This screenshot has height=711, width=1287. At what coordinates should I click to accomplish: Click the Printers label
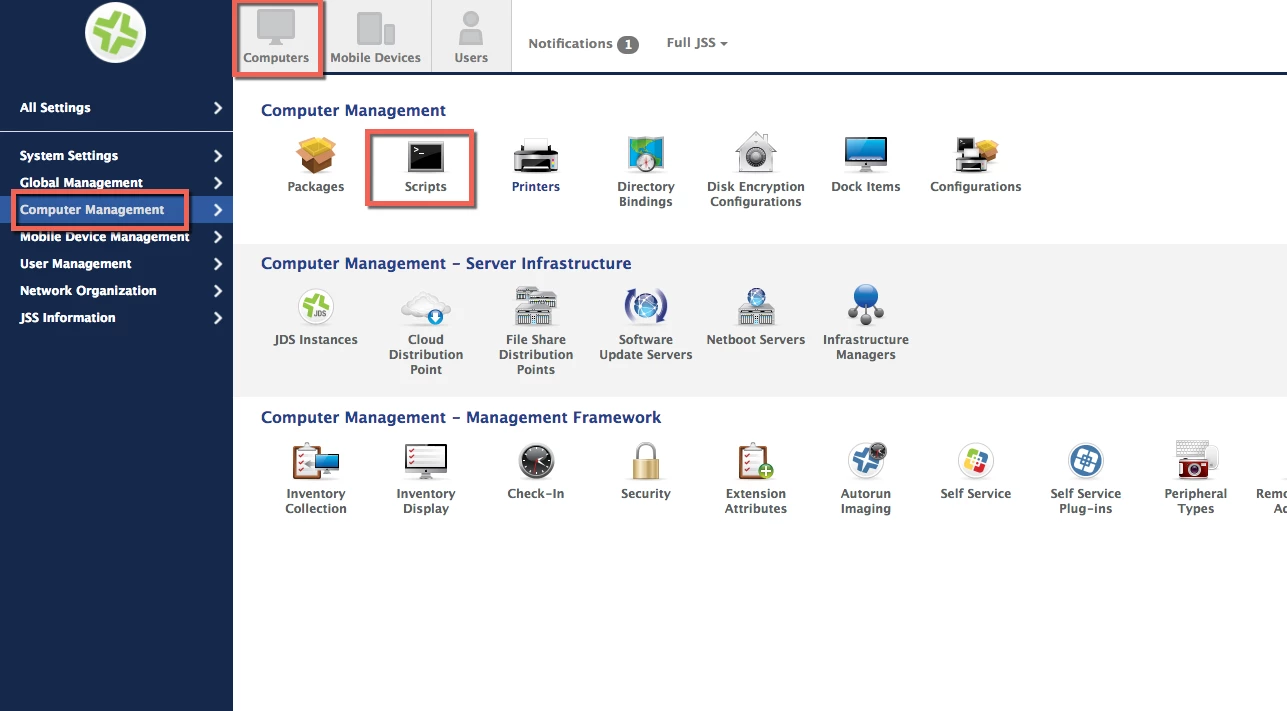[x=536, y=187]
